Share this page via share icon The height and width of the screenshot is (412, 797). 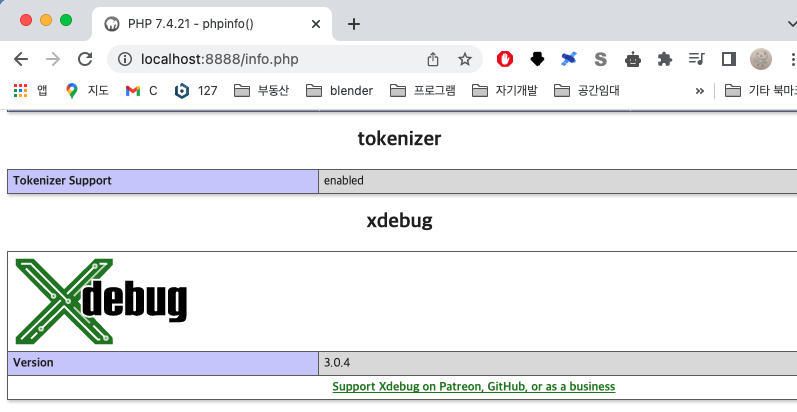pos(433,59)
